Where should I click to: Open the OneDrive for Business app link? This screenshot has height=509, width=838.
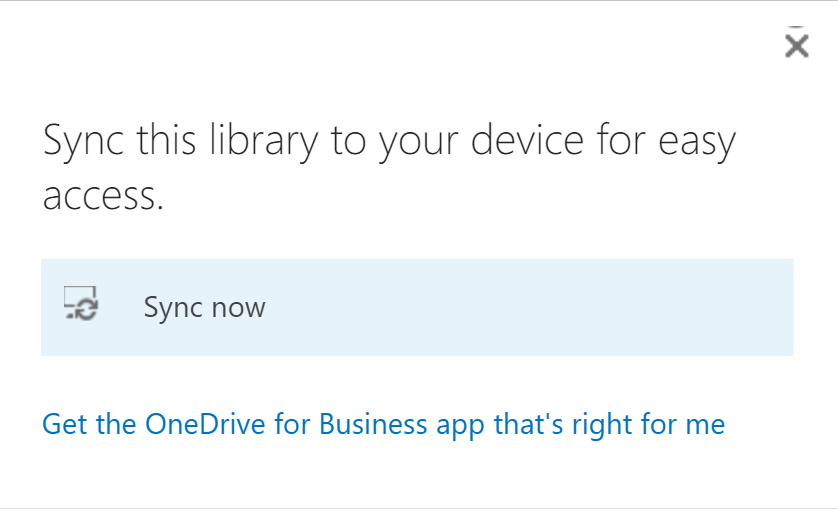coord(383,424)
